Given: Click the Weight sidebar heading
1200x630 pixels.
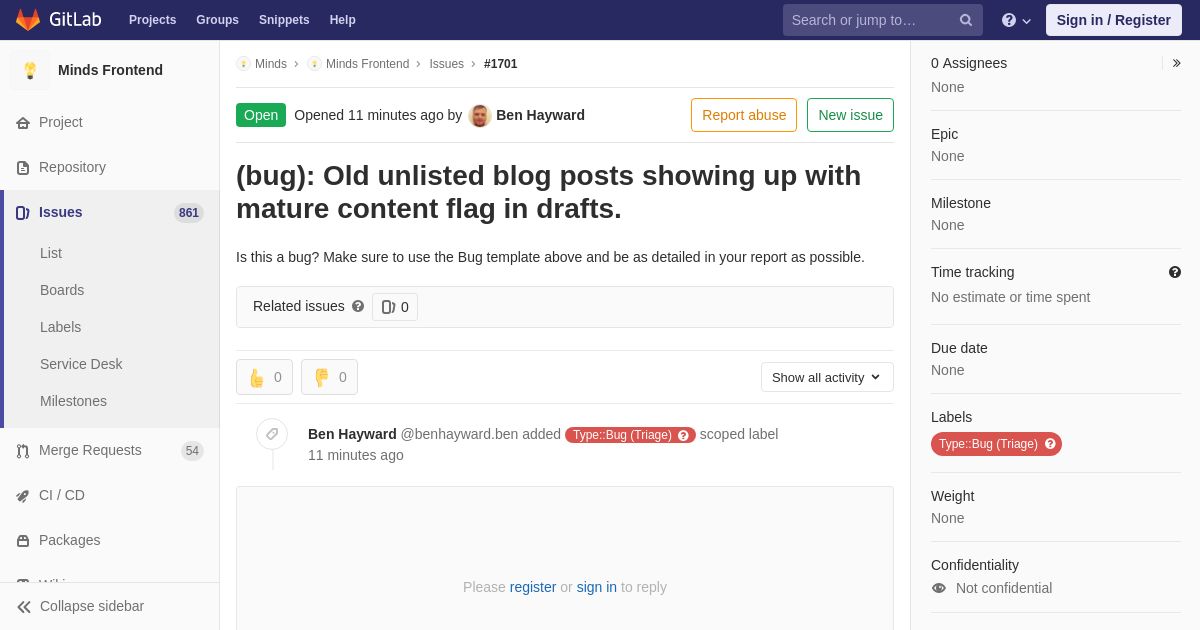Looking at the screenshot, I should click(x=952, y=496).
